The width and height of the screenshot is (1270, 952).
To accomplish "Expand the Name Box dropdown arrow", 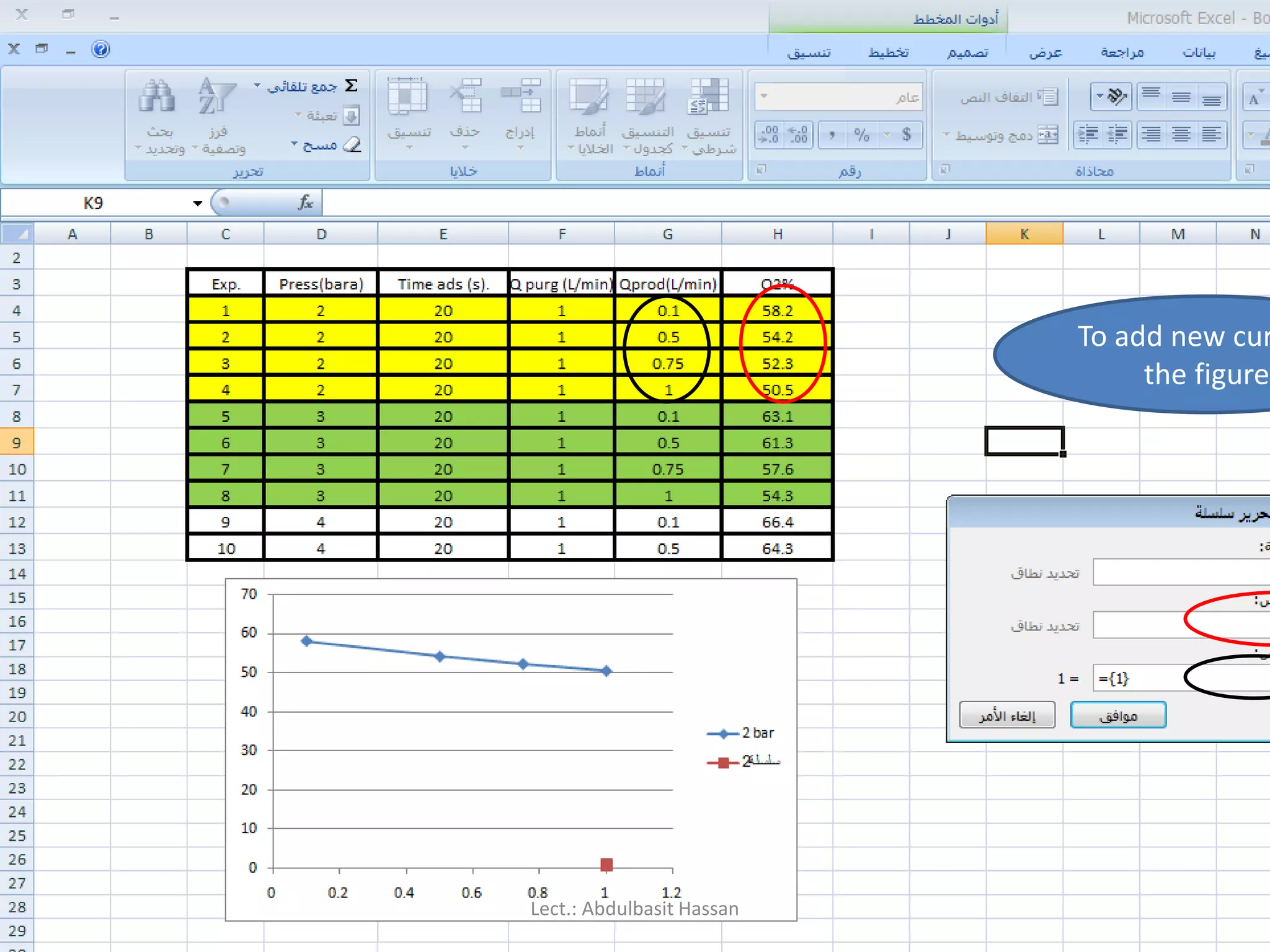I will [x=197, y=203].
